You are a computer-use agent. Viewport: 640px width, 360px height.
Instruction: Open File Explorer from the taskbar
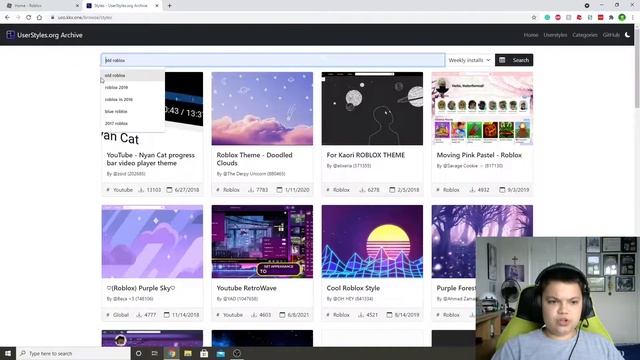188,353
